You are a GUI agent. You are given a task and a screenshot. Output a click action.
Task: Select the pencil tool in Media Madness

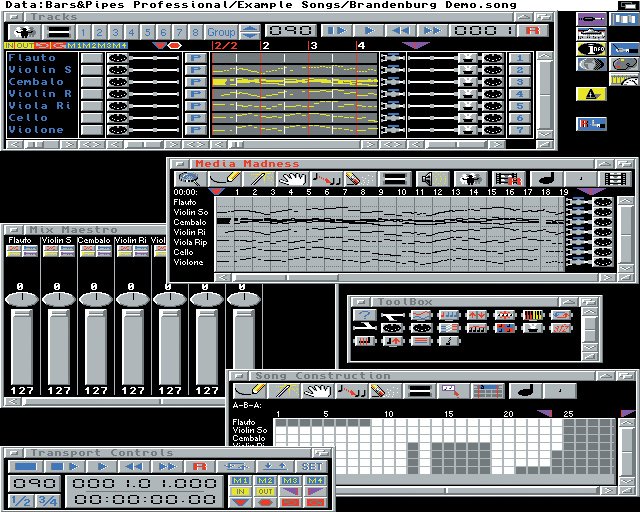pyautogui.click(x=224, y=179)
